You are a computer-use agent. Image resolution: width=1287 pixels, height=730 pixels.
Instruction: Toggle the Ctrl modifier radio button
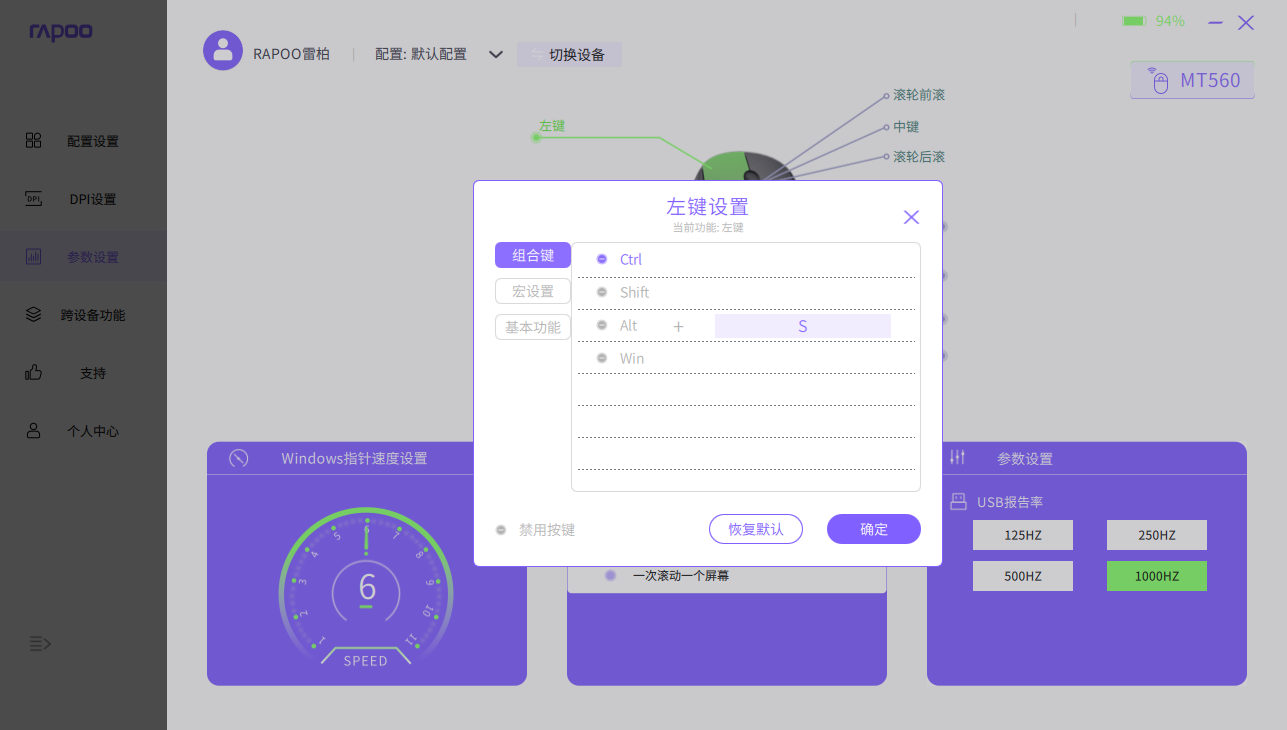point(602,260)
